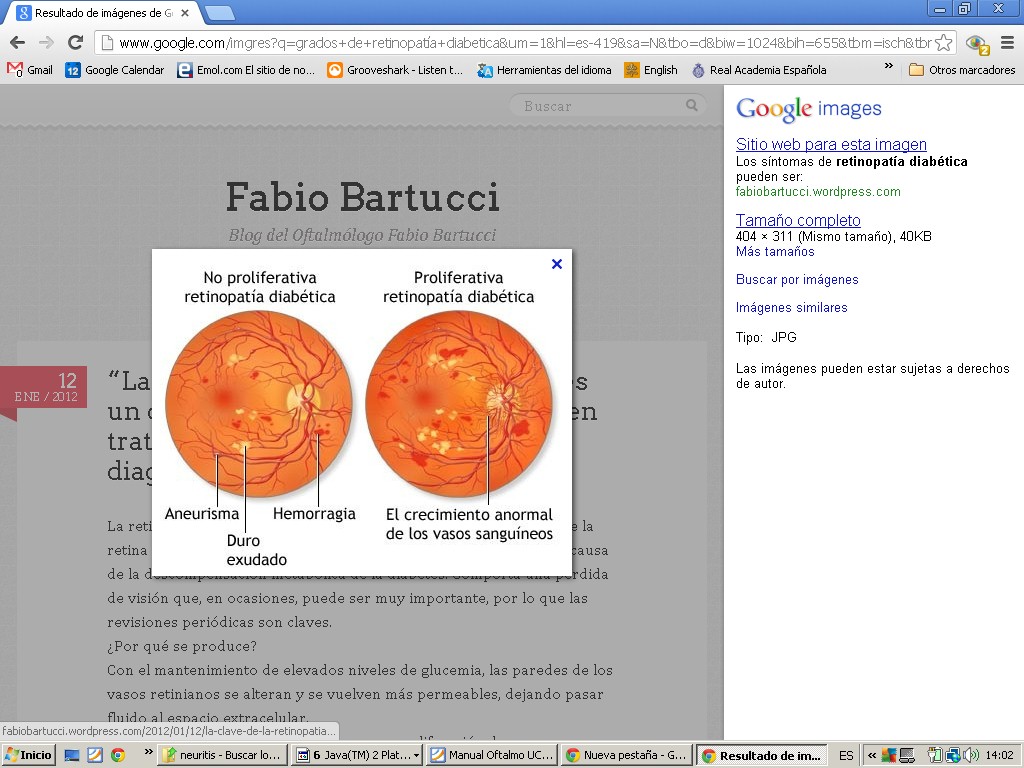
Task: Open the Otros marcadores folder
Action: pyautogui.click(x=962, y=70)
